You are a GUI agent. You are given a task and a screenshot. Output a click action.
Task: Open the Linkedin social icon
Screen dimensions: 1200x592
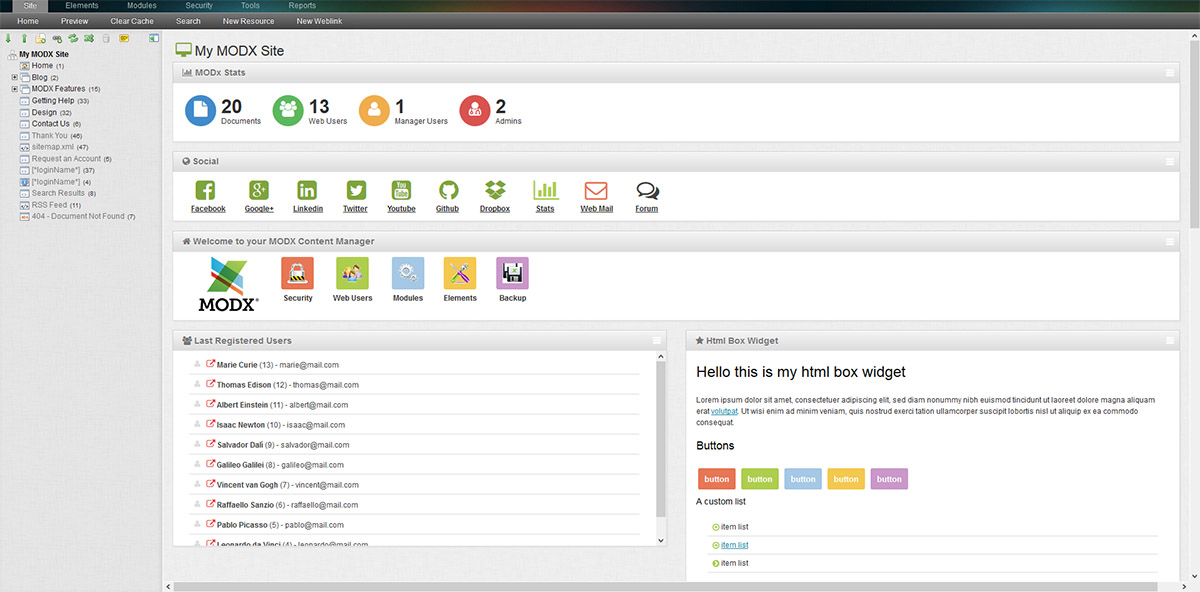(307, 190)
